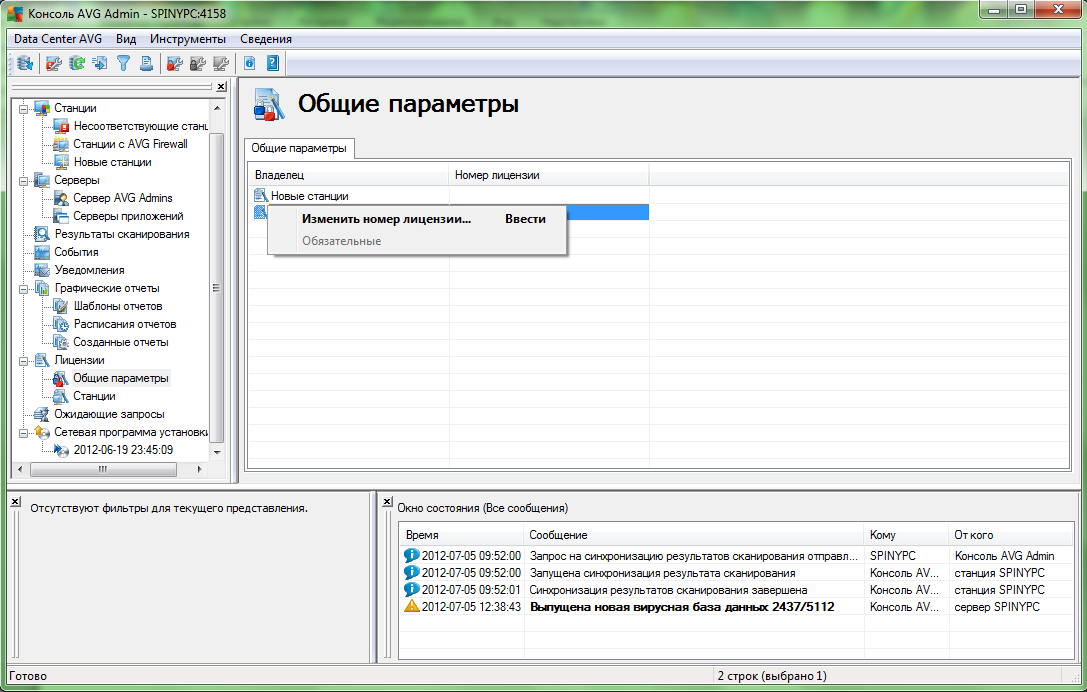The width and height of the screenshot is (1087, 692).
Task: Click the gray wrench monitor toolbar icon
Action: pos(221,63)
